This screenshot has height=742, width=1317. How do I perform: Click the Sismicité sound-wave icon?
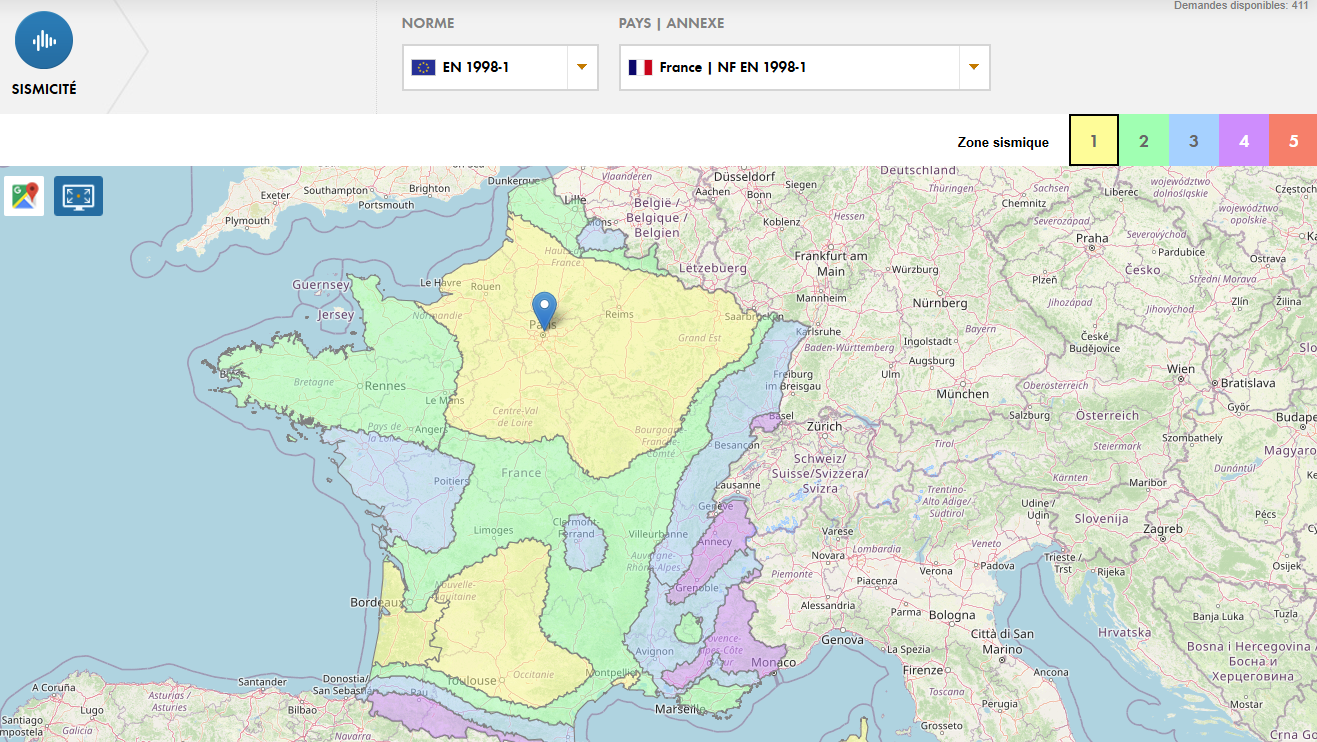[x=44, y=40]
